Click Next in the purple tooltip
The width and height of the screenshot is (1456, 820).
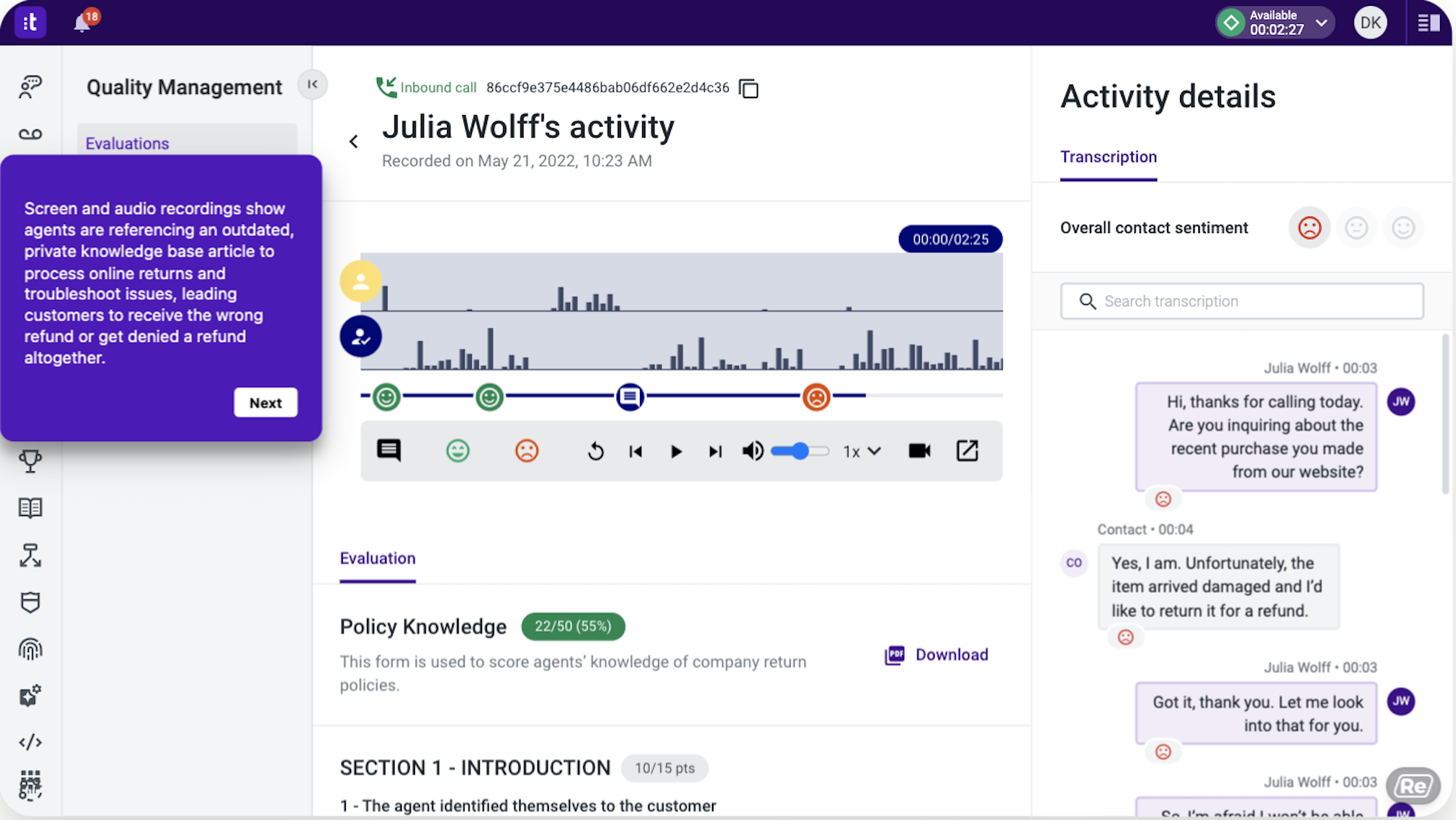266,402
